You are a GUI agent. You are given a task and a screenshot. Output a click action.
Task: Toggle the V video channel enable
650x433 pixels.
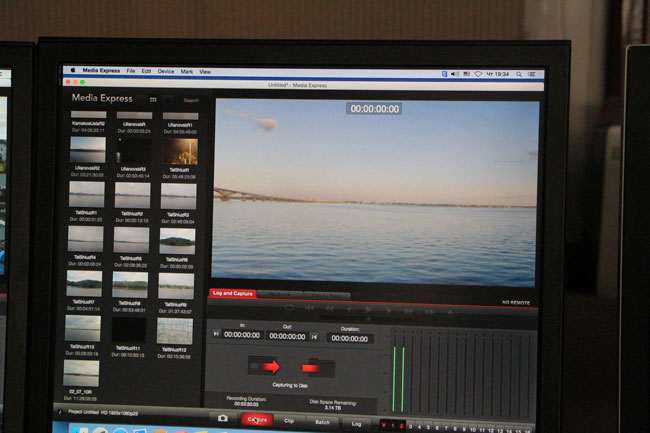(383, 426)
